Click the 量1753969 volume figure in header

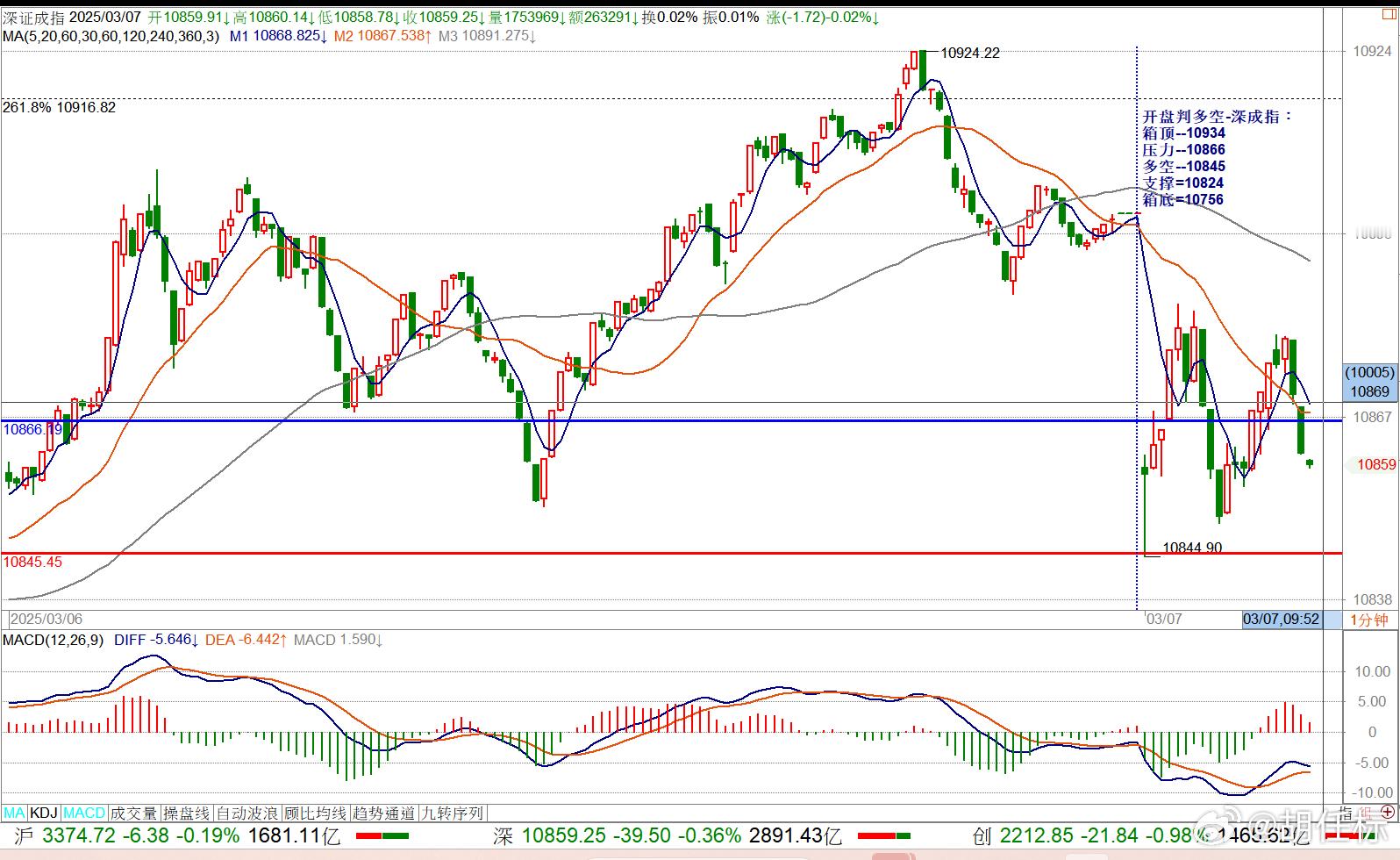tap(529, 17)
